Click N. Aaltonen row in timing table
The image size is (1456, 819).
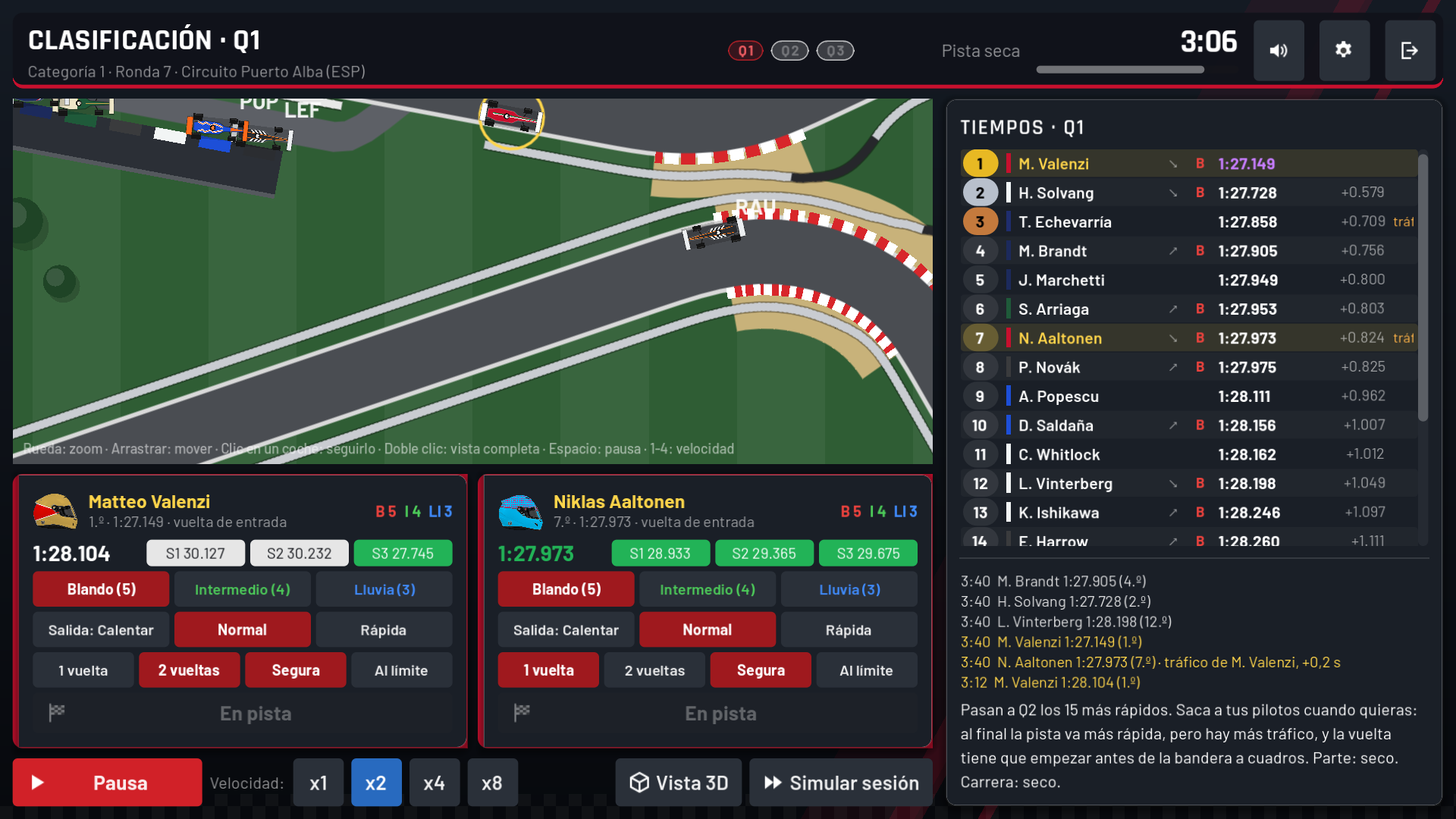pos(1188,338)
